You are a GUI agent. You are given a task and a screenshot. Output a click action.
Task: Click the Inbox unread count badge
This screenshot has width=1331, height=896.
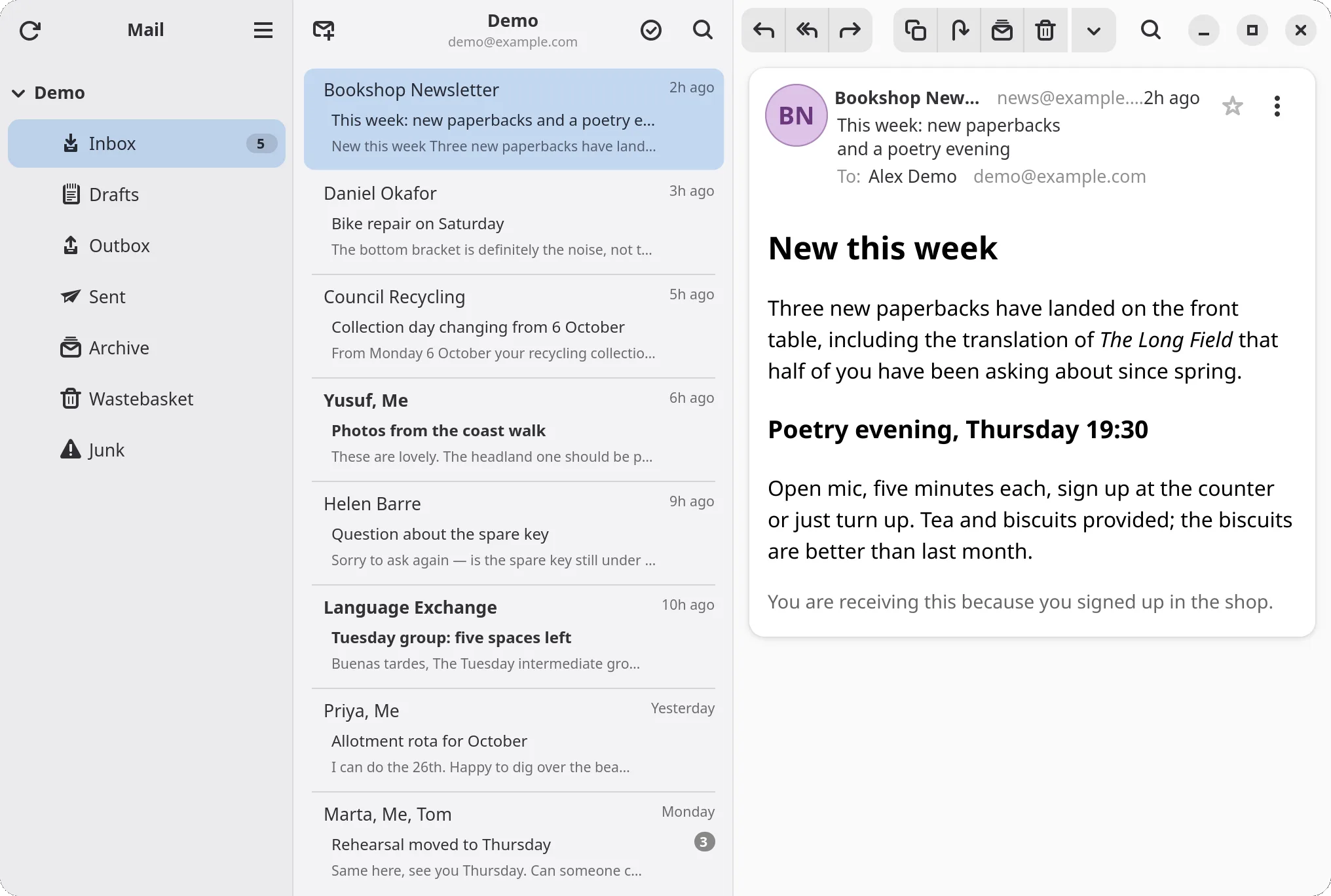pyautogui.click(x=261, y=143)
